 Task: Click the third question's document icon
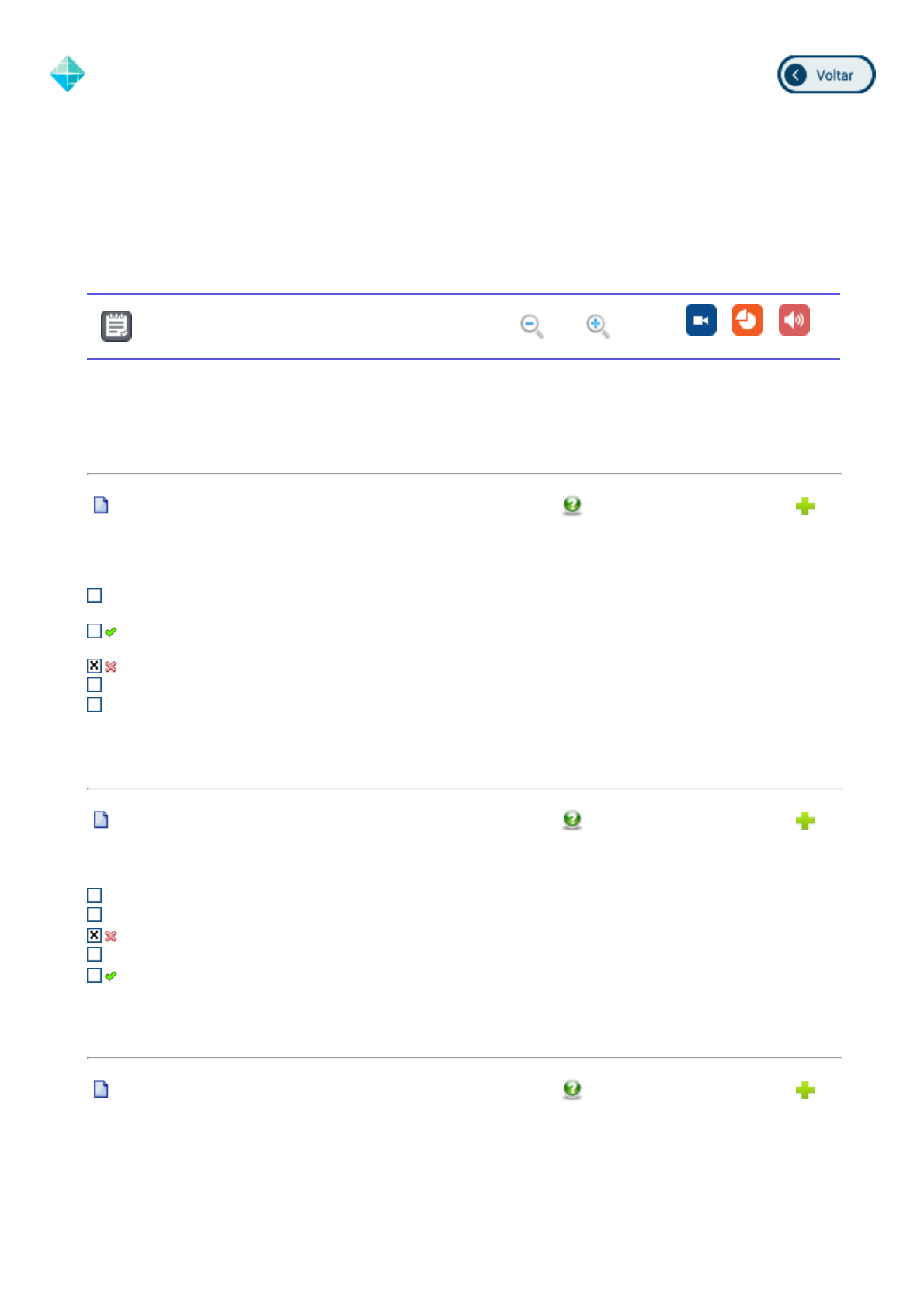pos(101,1090)
